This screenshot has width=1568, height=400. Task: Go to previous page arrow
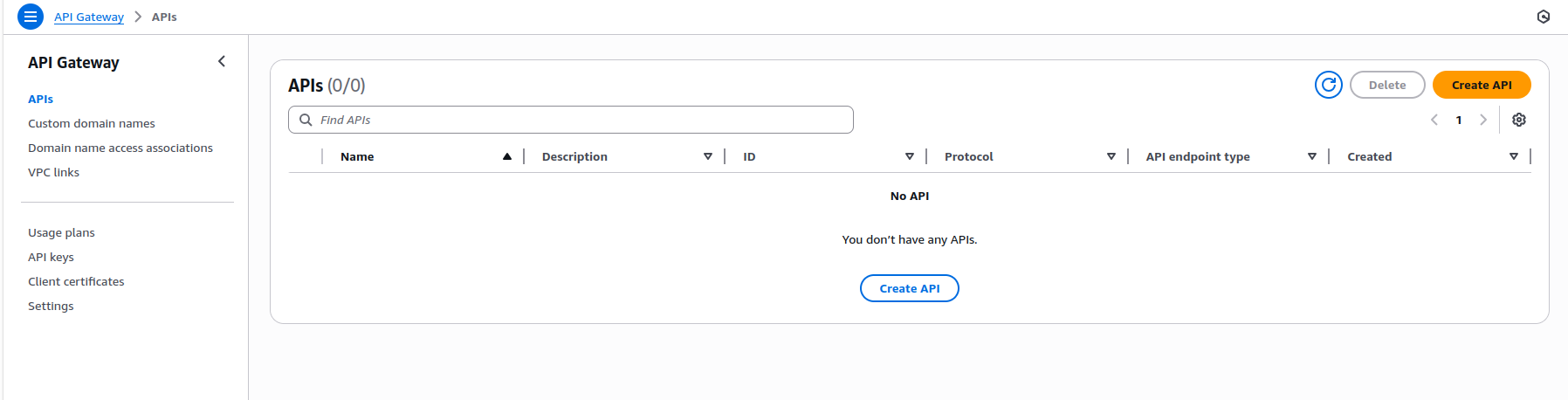pos(1434,120)
